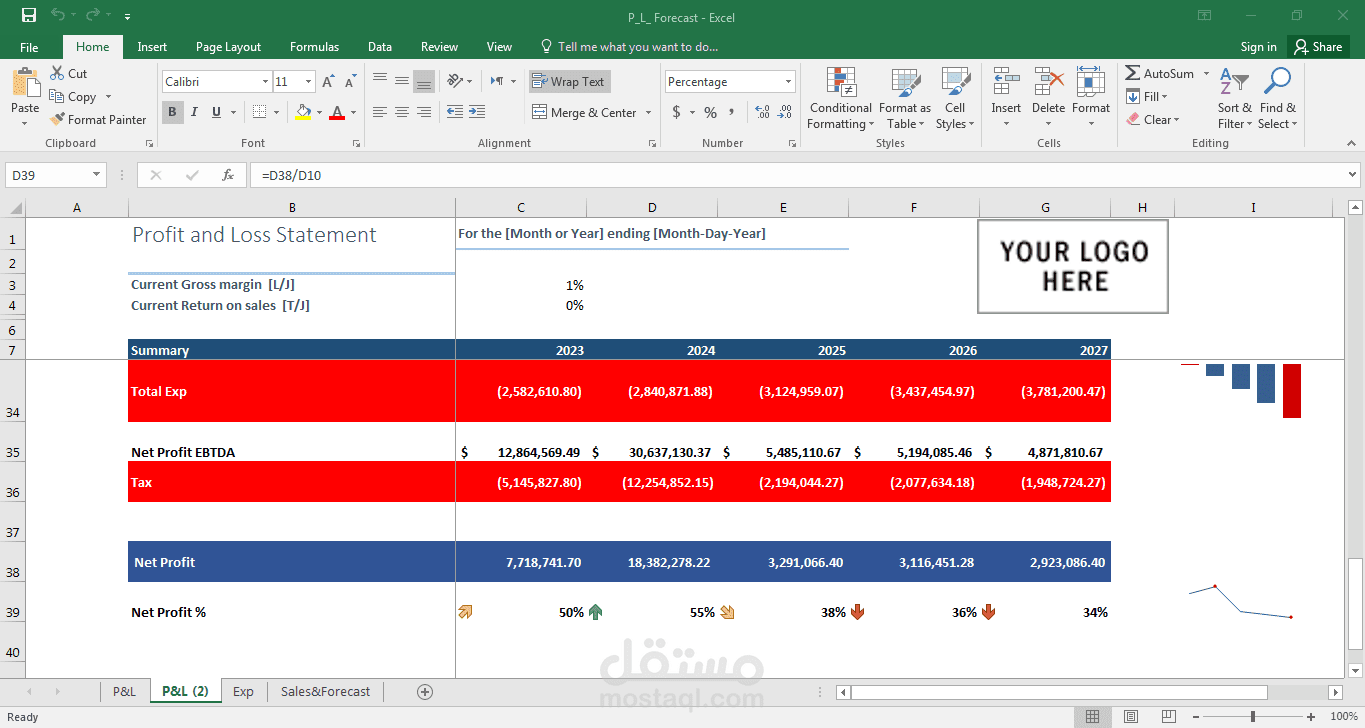Click in the formula bar input
The height and width of the screenshot is (728, 1365).
(x=795, y=175)
